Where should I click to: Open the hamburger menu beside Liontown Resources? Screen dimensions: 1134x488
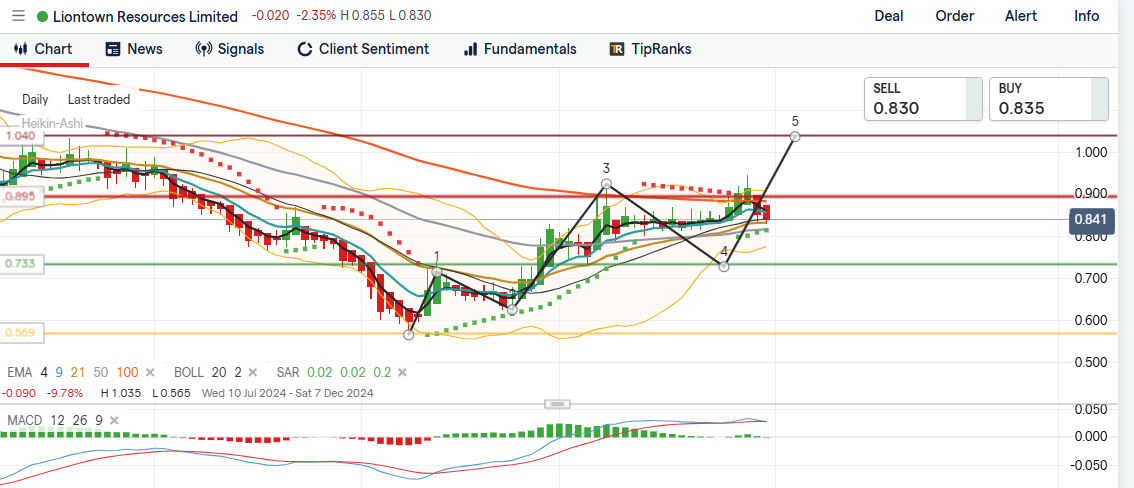18,16
